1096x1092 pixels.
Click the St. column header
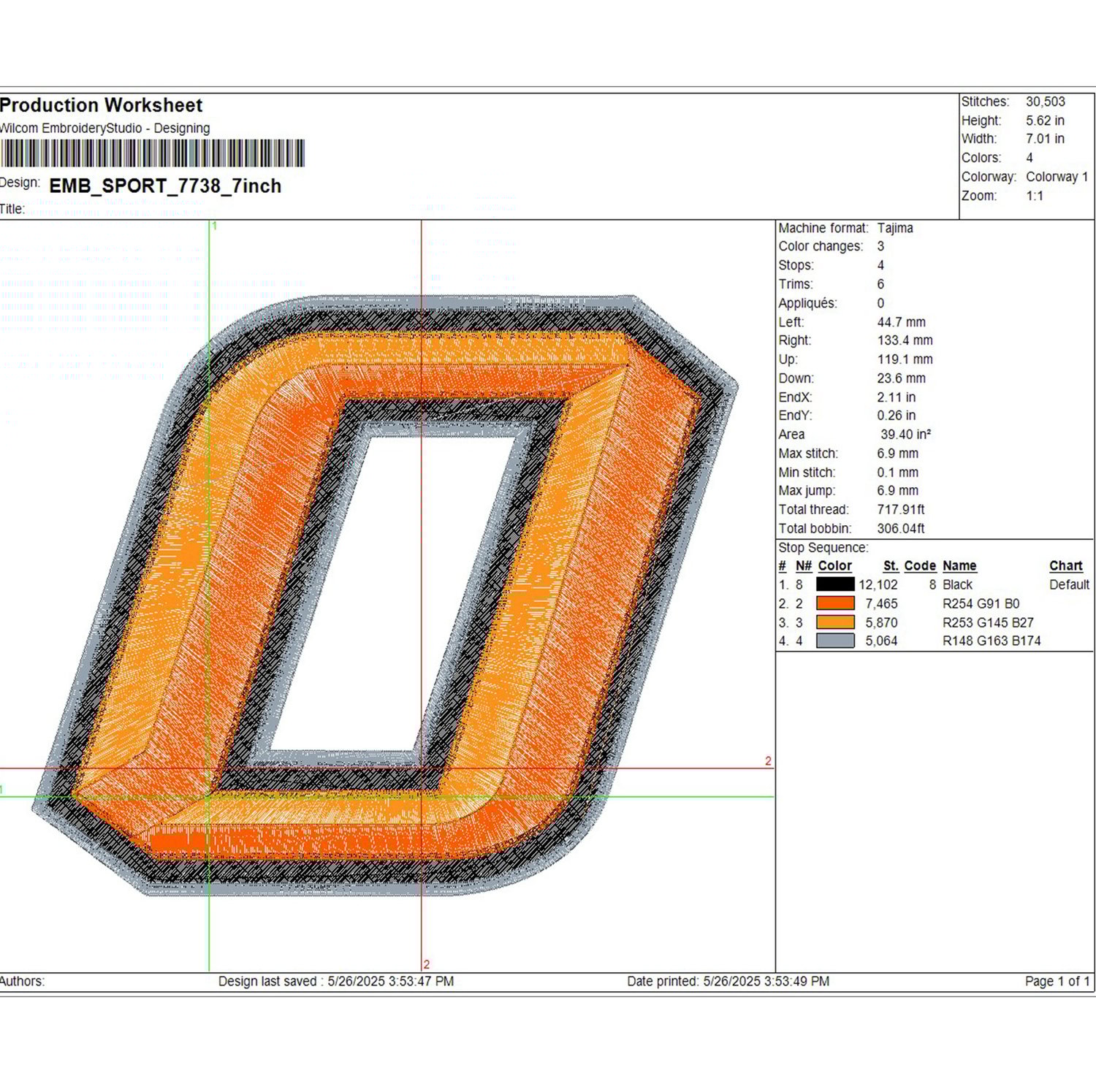[x=891, y=566]
